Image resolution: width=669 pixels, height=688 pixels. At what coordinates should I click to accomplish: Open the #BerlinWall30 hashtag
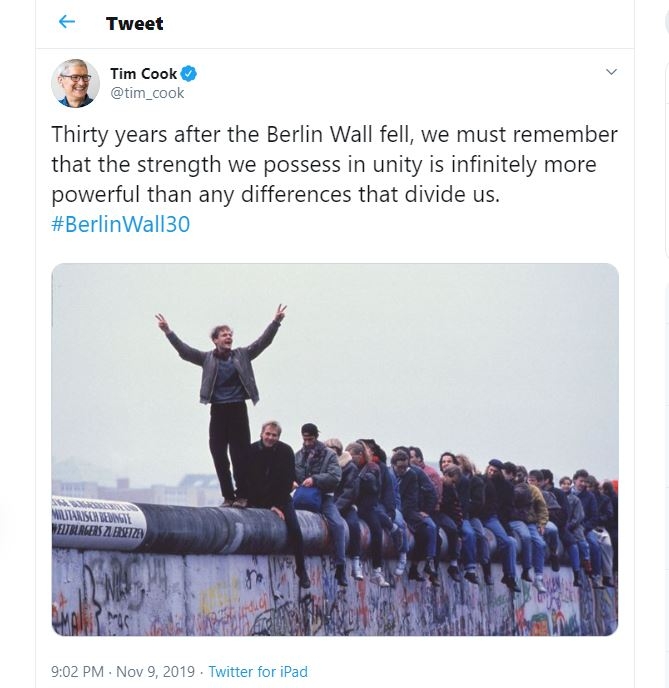(x=121, y=224)
